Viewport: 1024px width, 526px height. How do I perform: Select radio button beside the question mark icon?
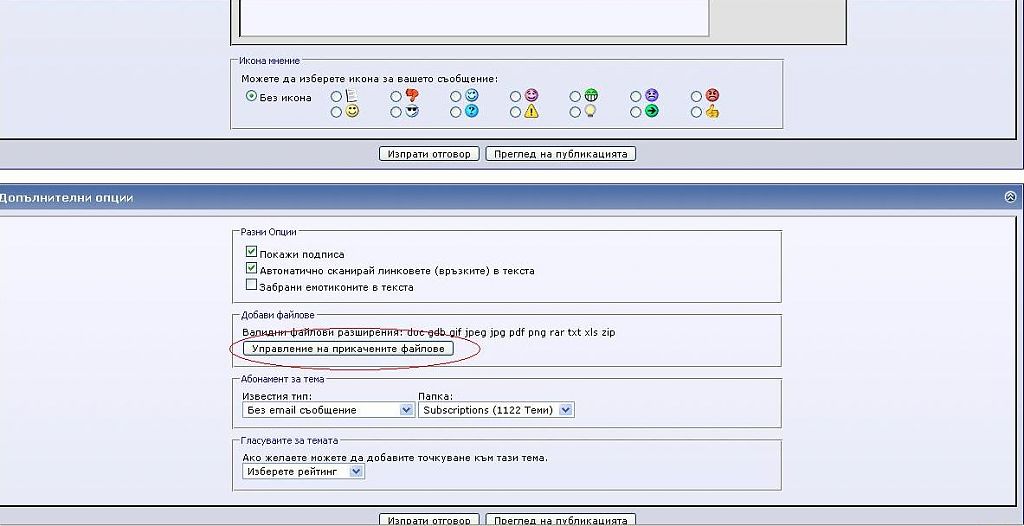(456, 112)
